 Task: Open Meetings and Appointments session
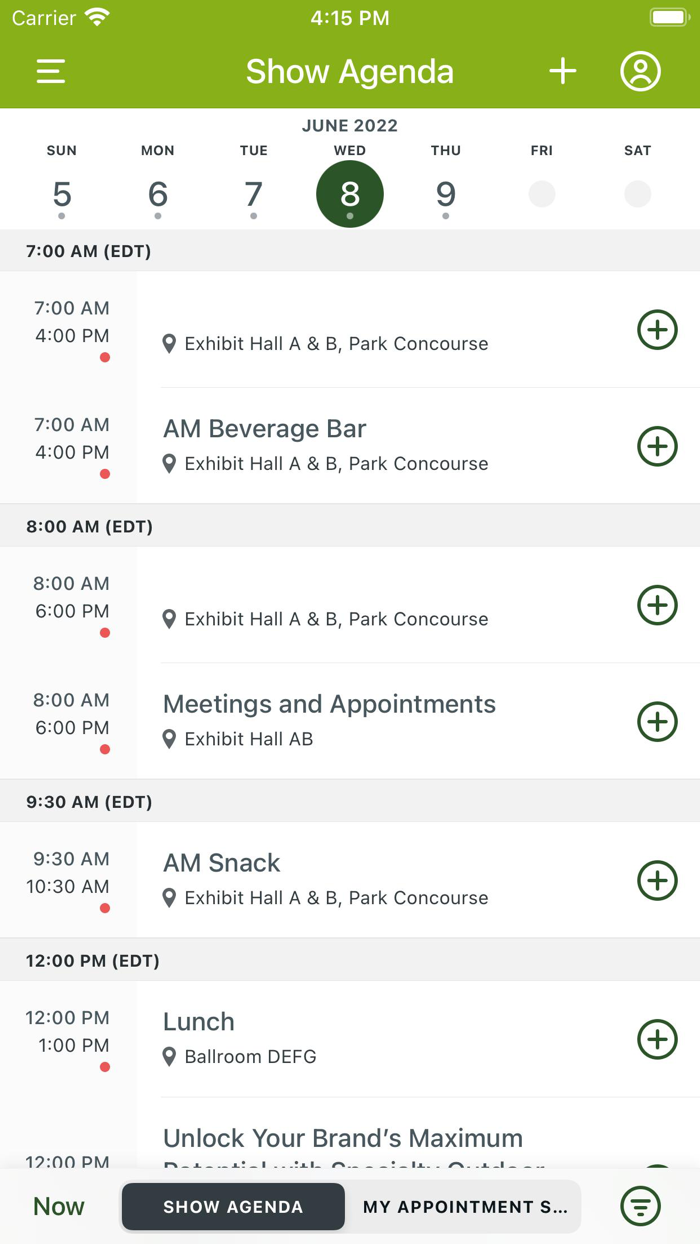click(329, 704)
